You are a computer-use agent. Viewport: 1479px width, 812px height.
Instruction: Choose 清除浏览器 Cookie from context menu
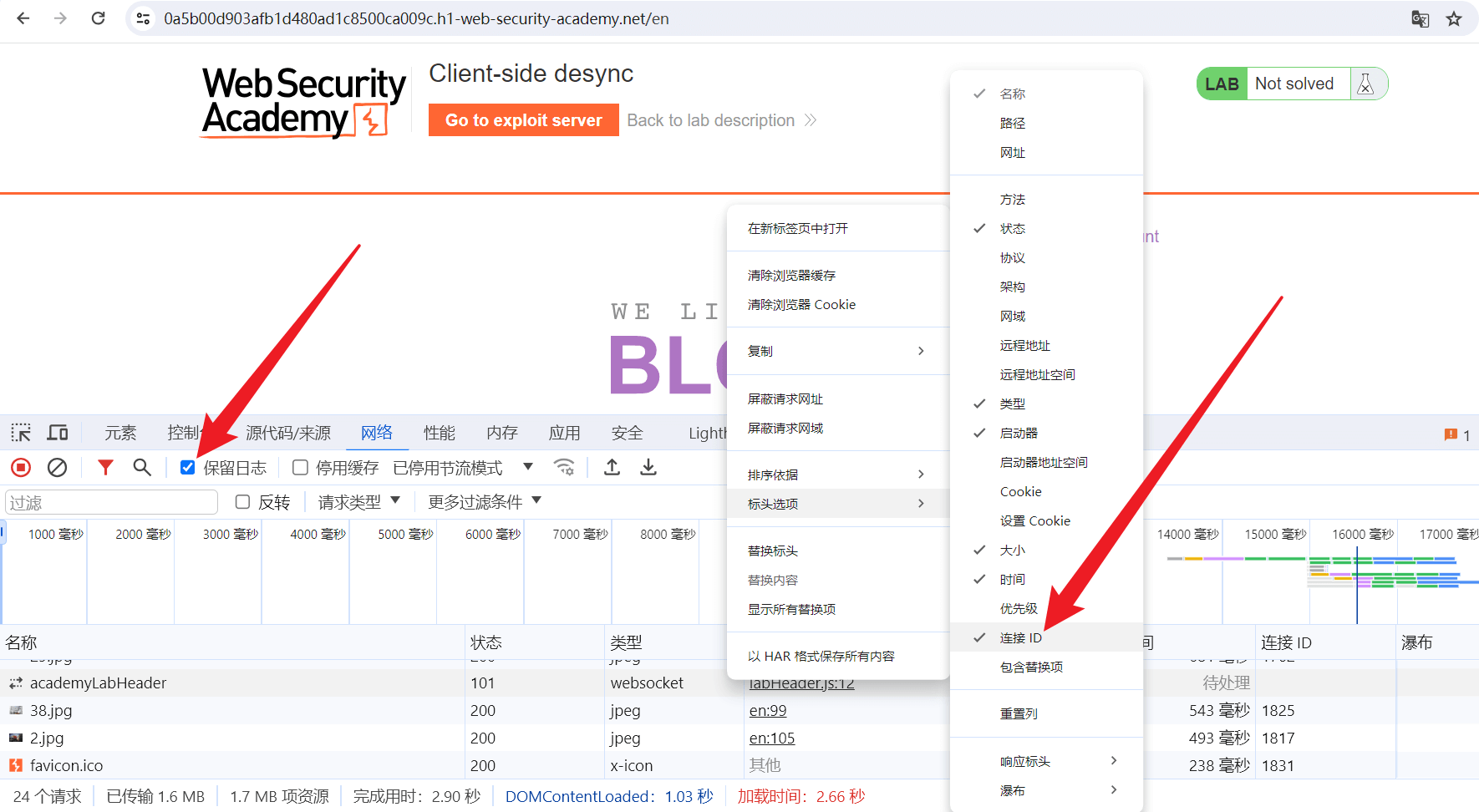pos(837,304)
